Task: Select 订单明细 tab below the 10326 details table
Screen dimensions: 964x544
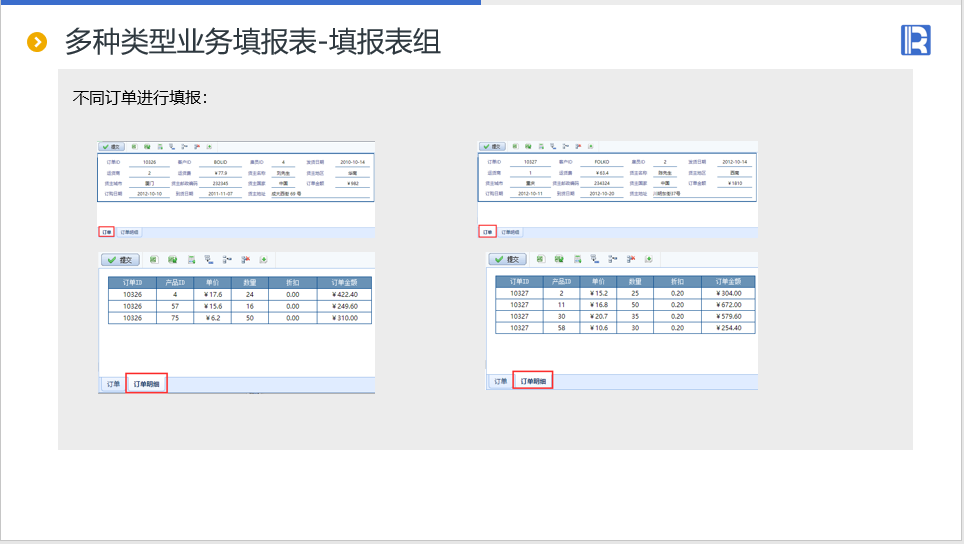Action: click(146, 384)
